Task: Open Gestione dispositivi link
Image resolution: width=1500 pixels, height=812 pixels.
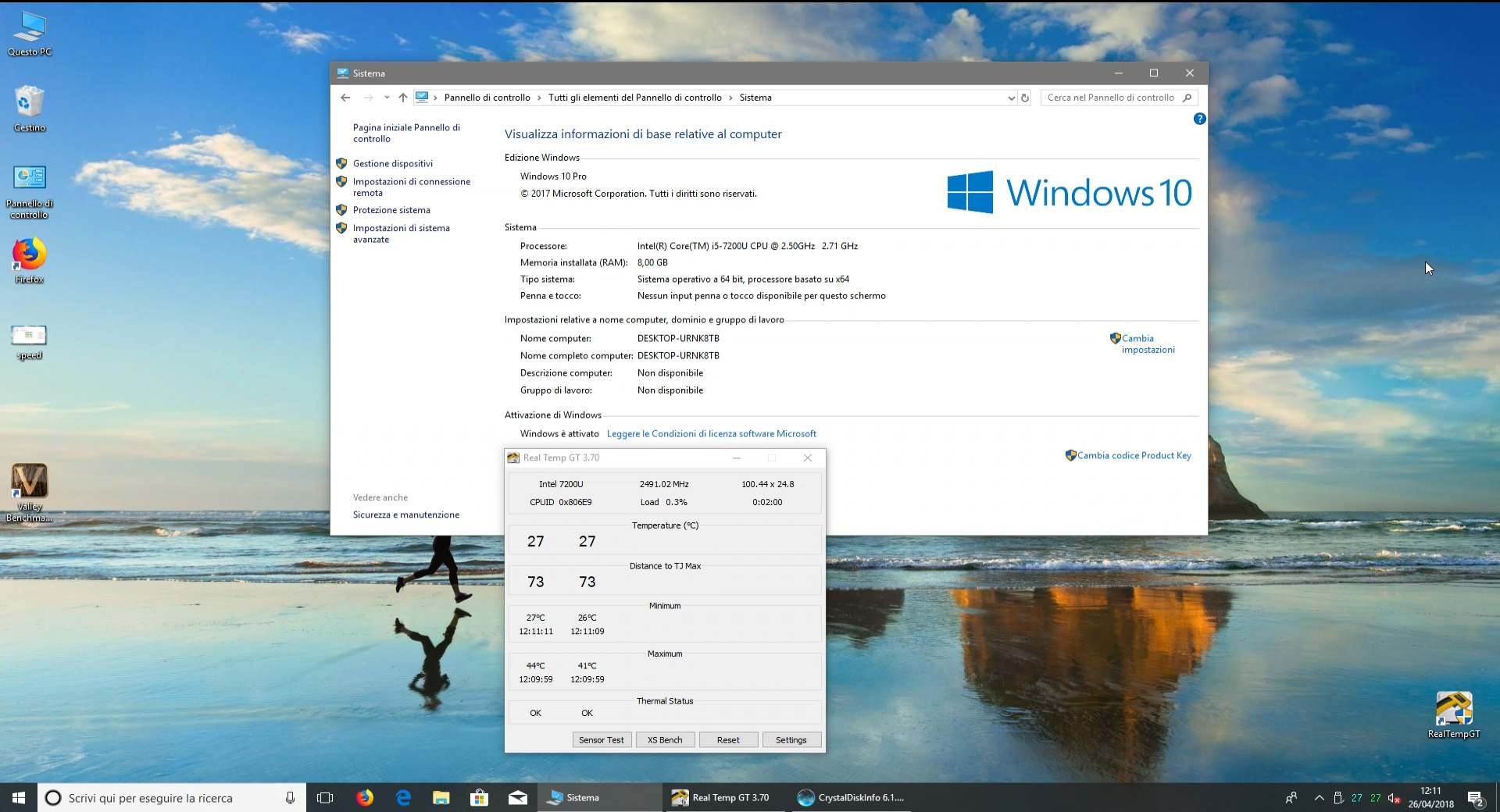Action: click(392, 163)
